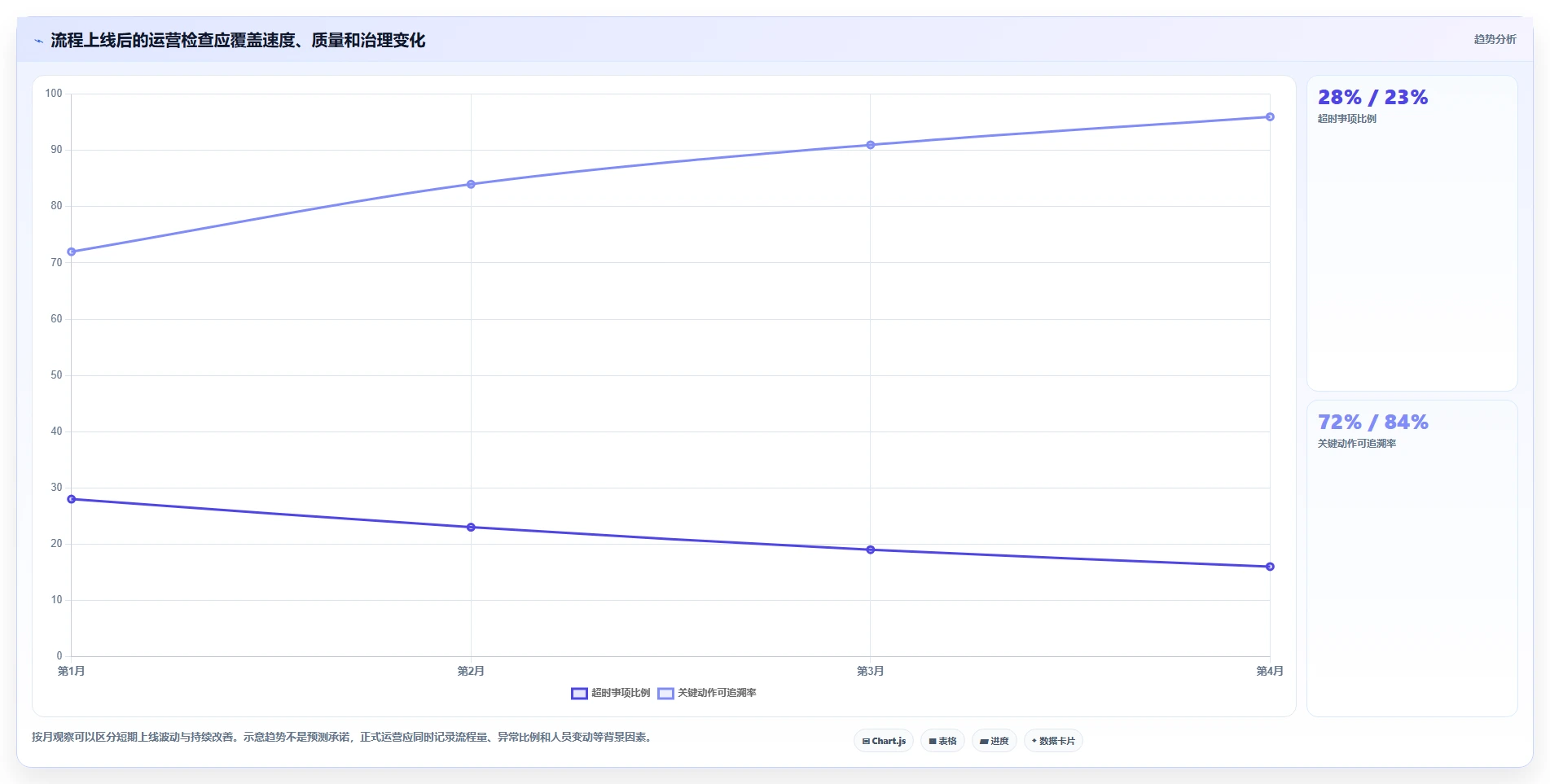The width and height of the screenshot is (1550, 784).
Task: Click the 第4月 x-axis label
Action: click(x=1270, y=671)
